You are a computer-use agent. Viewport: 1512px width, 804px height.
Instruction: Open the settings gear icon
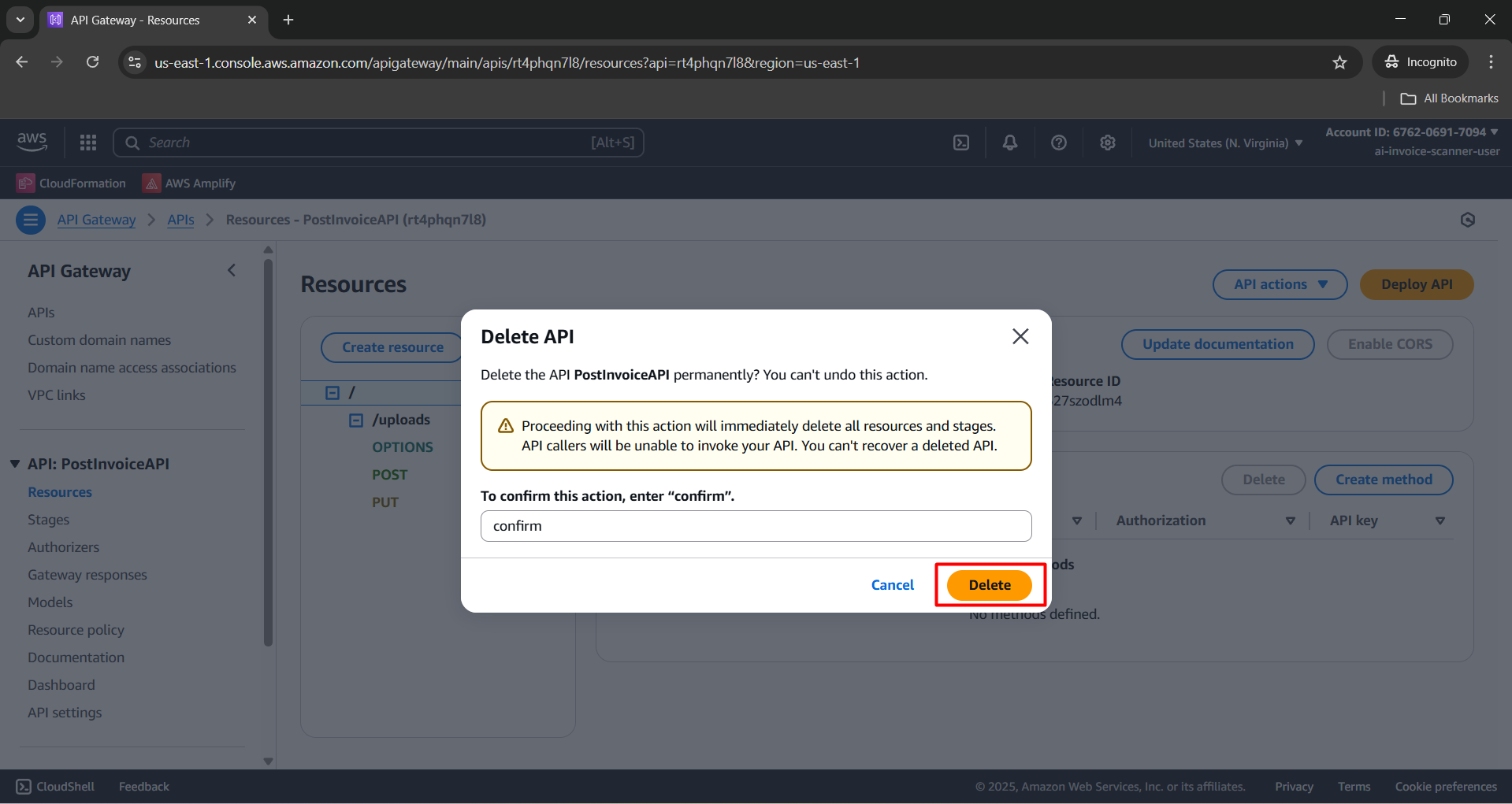tap(1107, 143)
